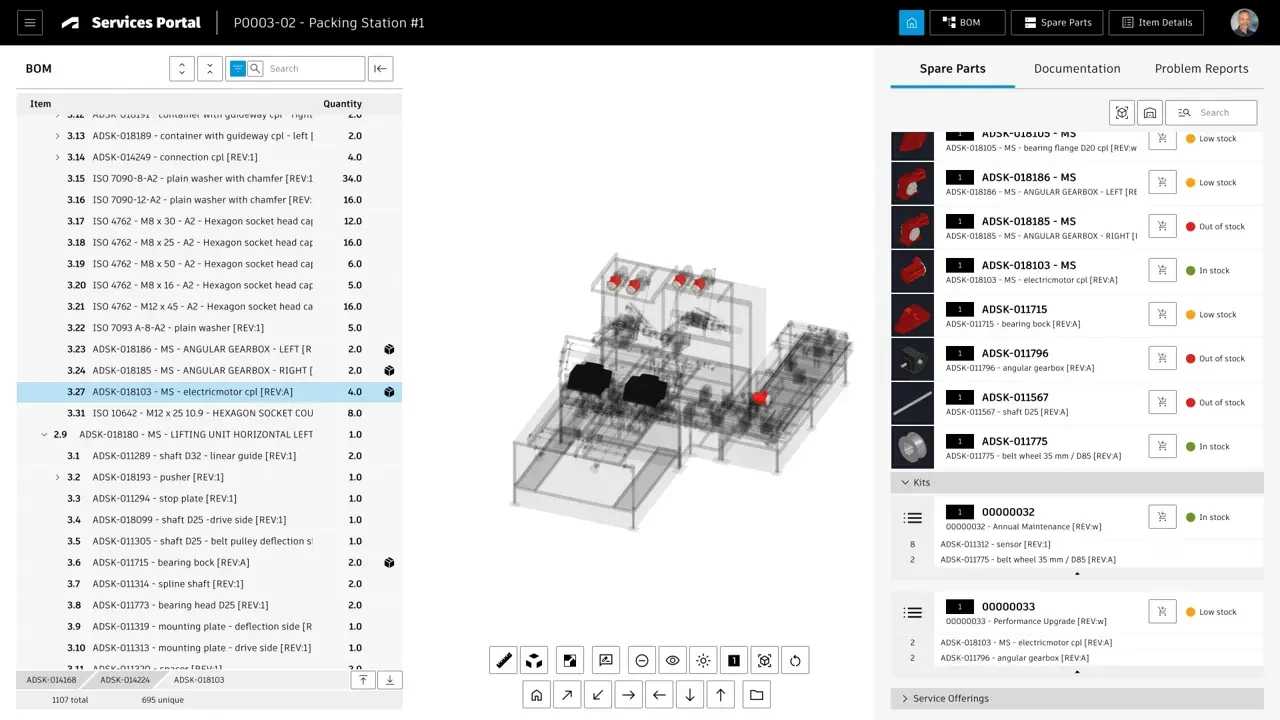Select the ruler measure tool

503,660
